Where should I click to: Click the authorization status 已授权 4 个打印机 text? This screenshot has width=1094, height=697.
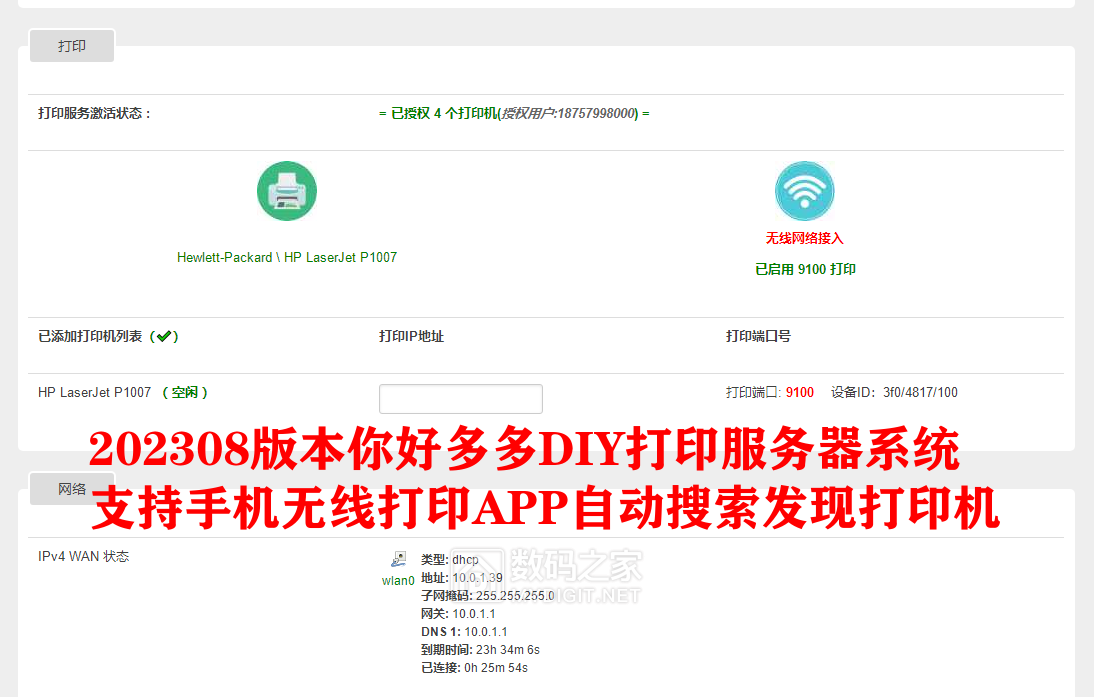tap(514, 114)
